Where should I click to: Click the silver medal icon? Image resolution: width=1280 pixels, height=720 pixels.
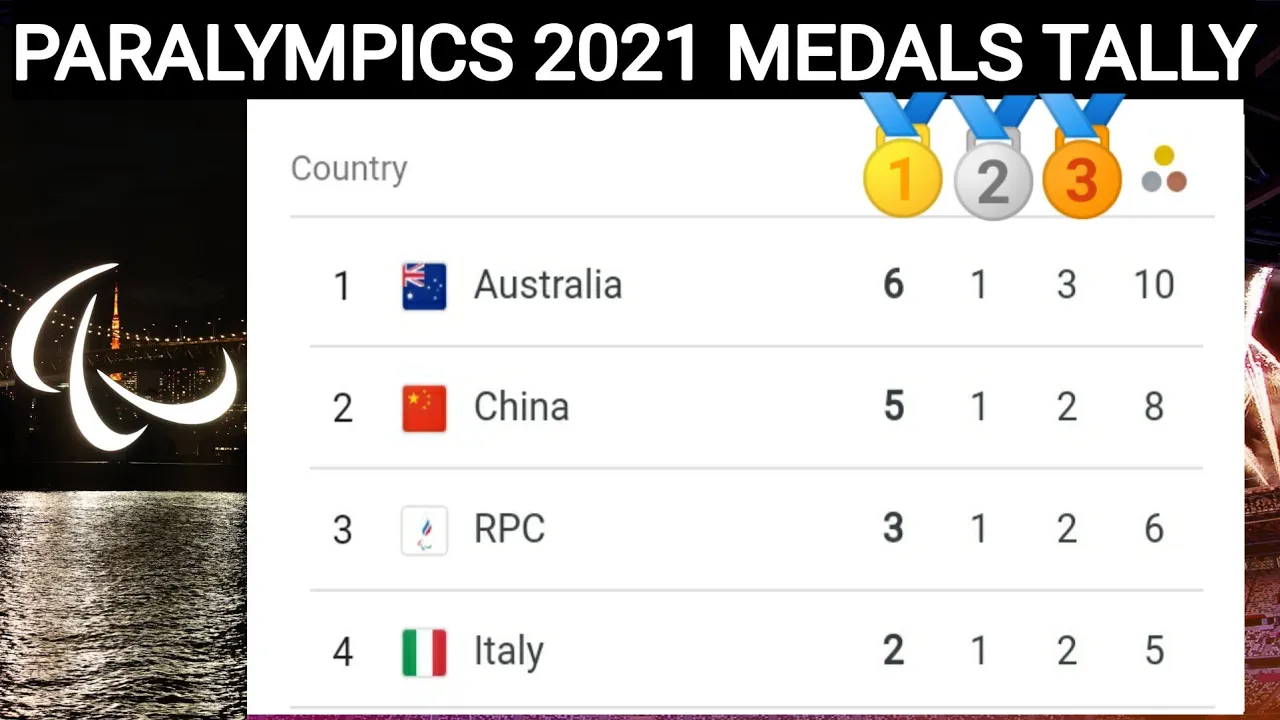[992, 157]
